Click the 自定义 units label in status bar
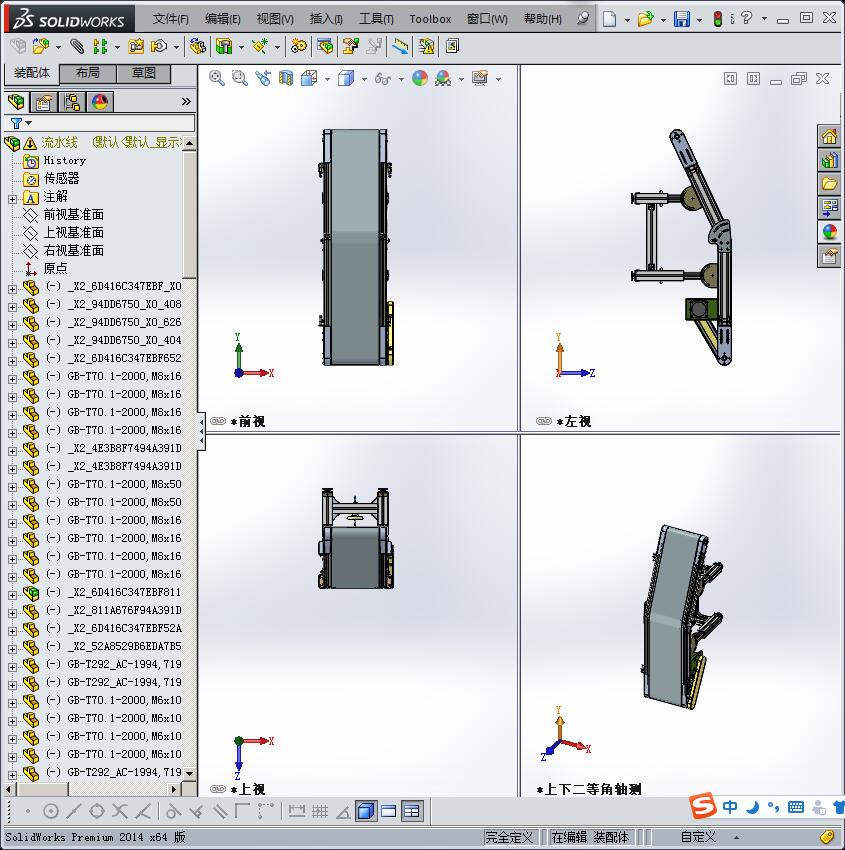Viewport: 845px width, 850px height. point(698,837)
